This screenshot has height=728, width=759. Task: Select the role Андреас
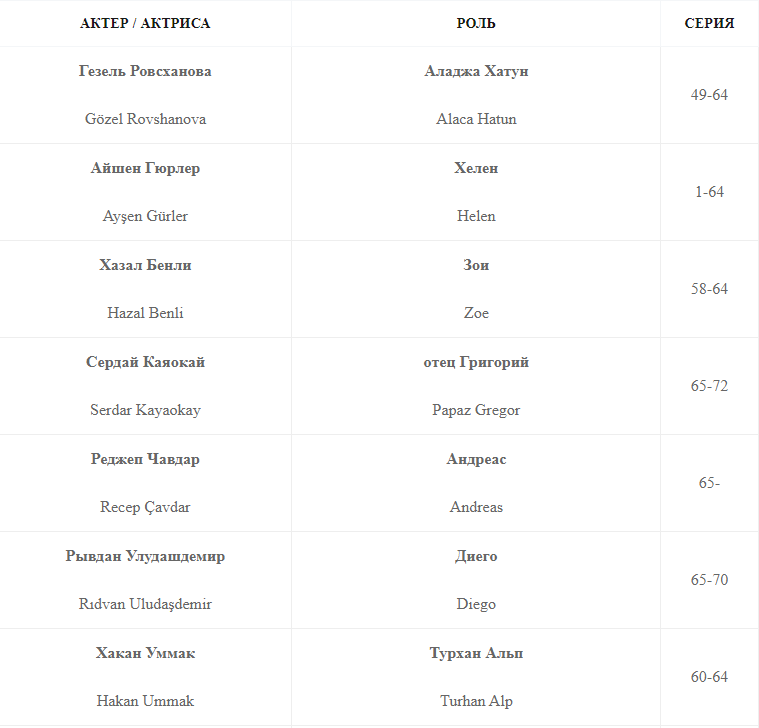(x=476, y=459)
